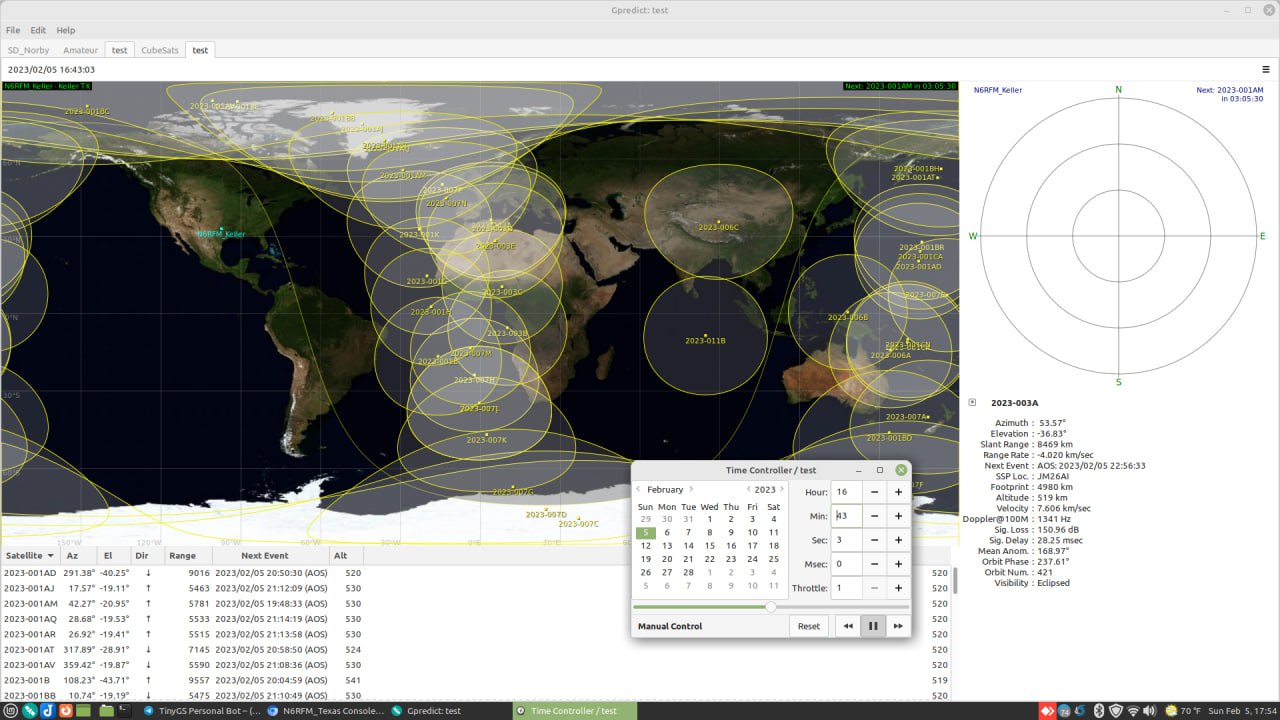Switch to the CubeSats tab
Screen dimensions: 1280x720
pyautogui.click(x=159, y=50)
